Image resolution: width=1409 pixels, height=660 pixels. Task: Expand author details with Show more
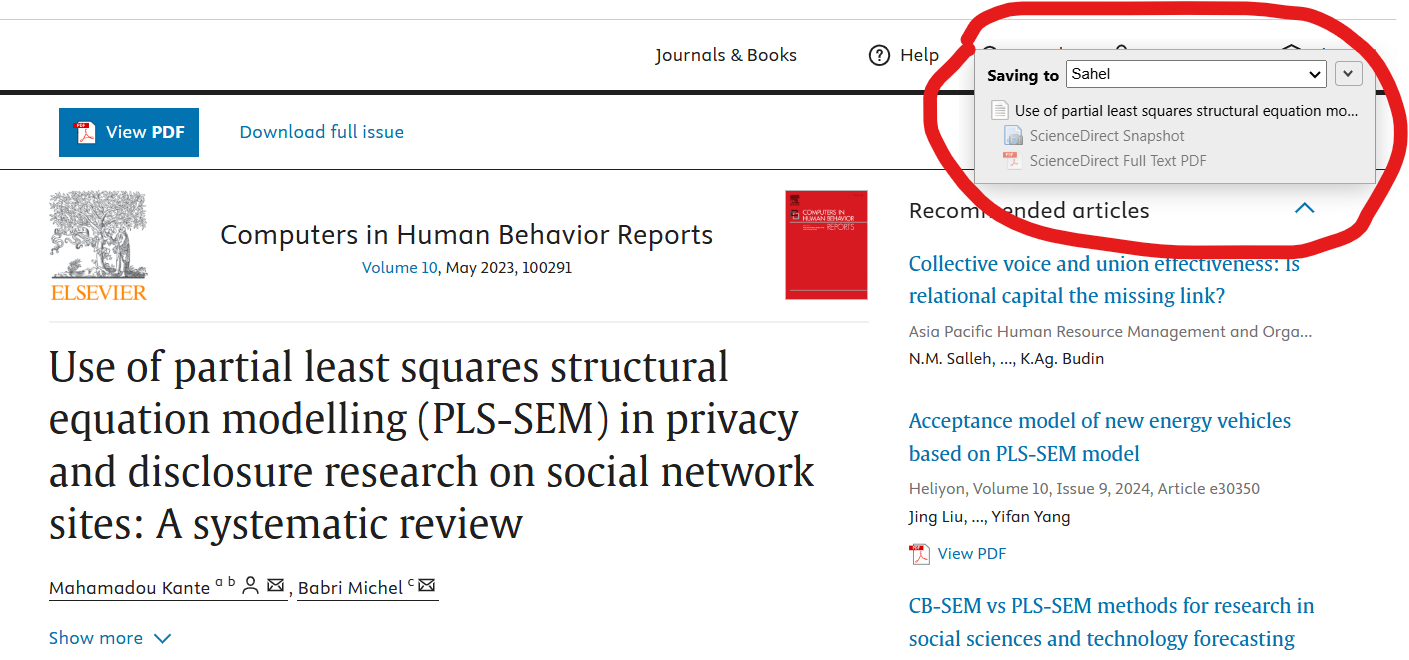click(110, 638)
